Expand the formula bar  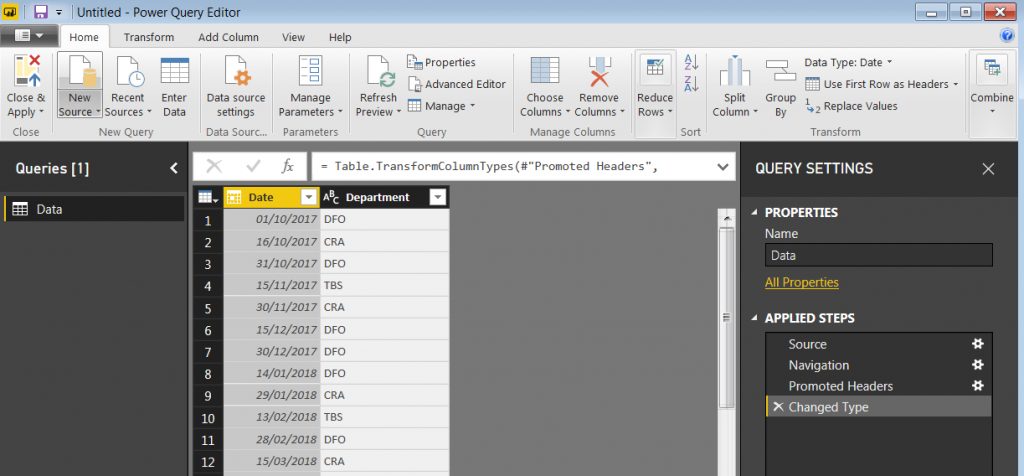click(723, 166)
